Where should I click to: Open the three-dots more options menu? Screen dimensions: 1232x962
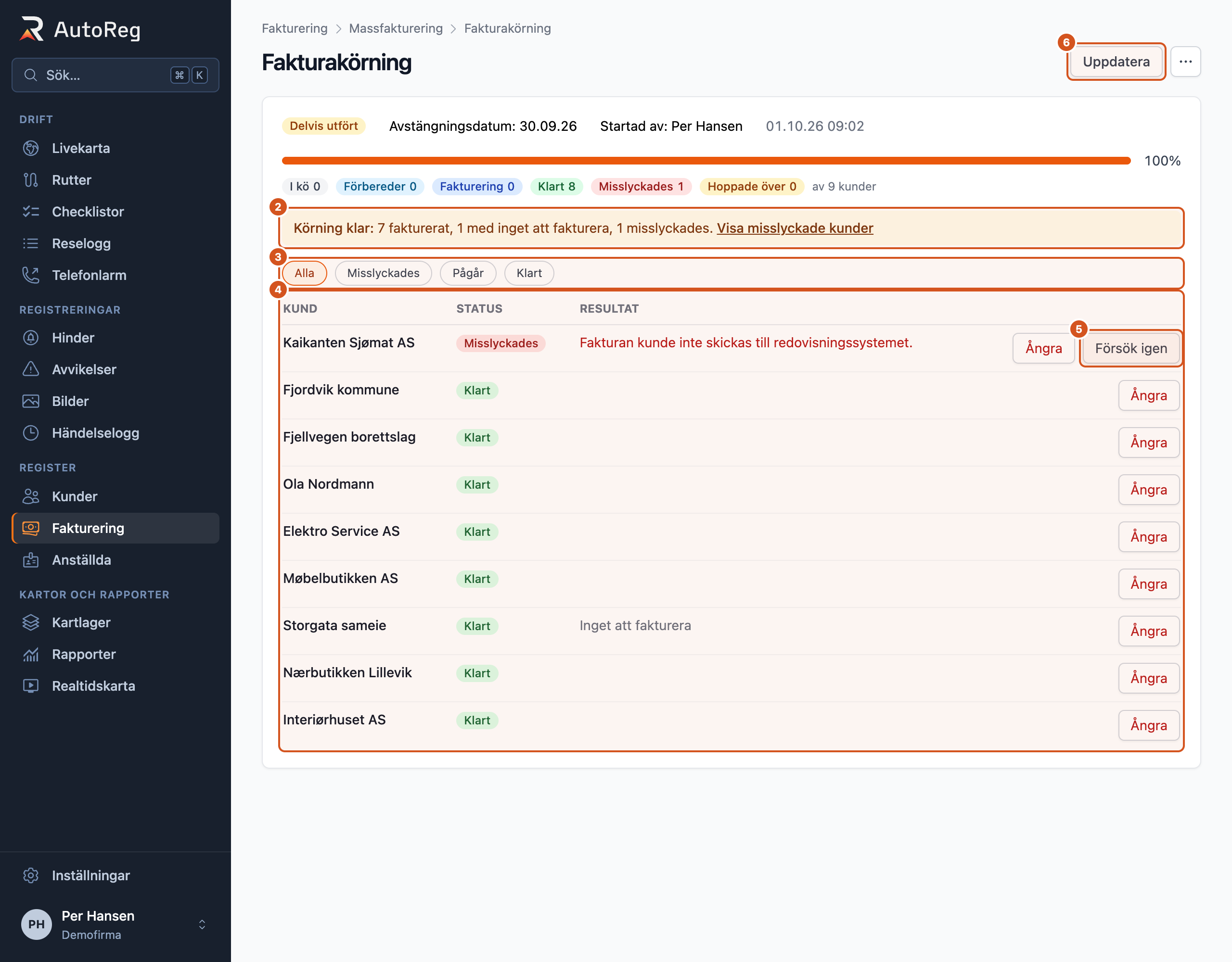pyautogui.click(x=1185, y=62)
